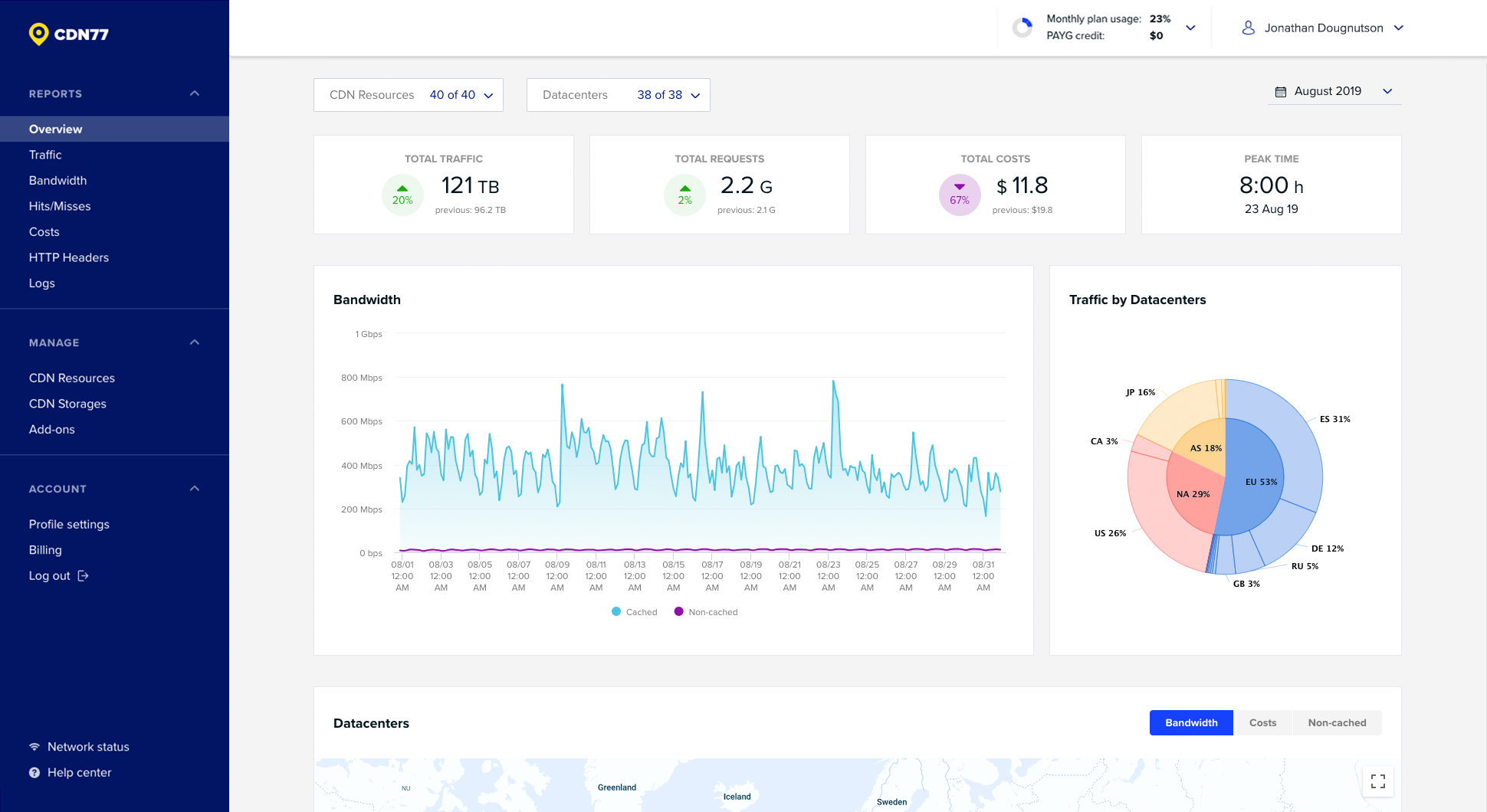Screen dimensions: 1487x812
Task: Toggle the Non-cached legend in bandwidth chart
Action: coord(705,611)
